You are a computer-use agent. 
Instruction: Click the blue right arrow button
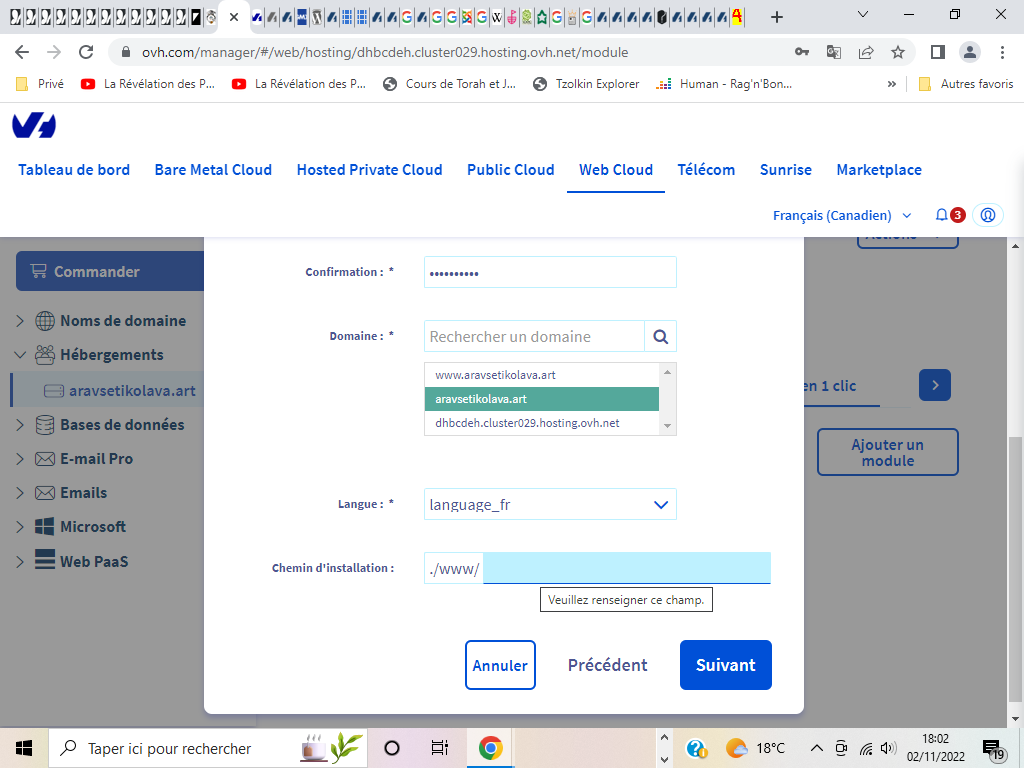click(934, 385)
